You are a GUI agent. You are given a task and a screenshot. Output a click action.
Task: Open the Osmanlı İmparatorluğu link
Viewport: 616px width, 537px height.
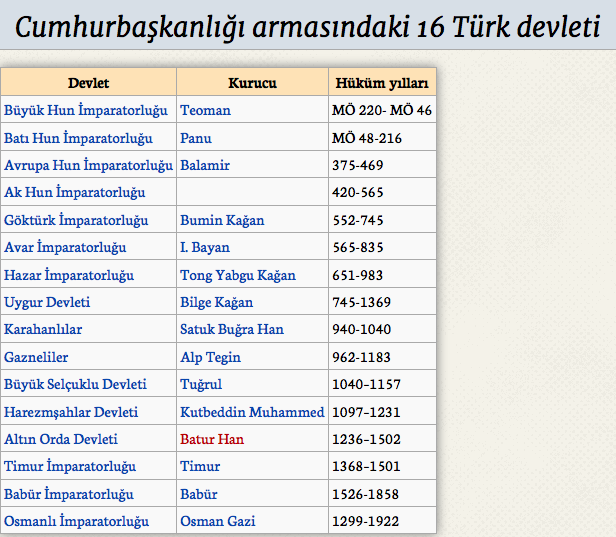[x=77, y=521]
